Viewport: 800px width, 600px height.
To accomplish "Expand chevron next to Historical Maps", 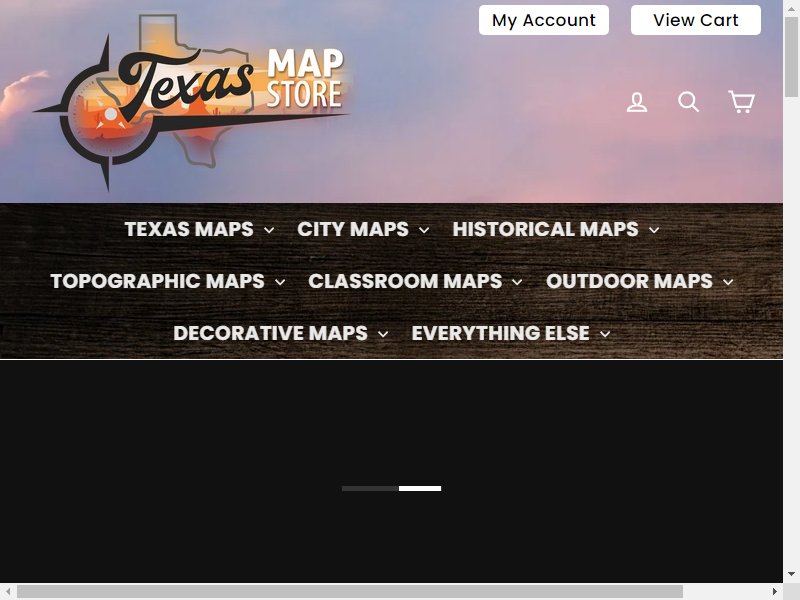I will [654, 231].
